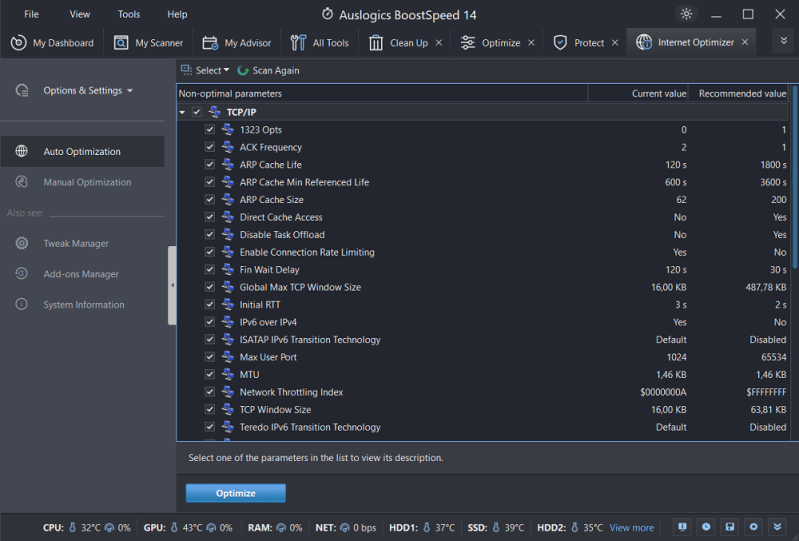Click the status bar clock icon

[706, 527]
